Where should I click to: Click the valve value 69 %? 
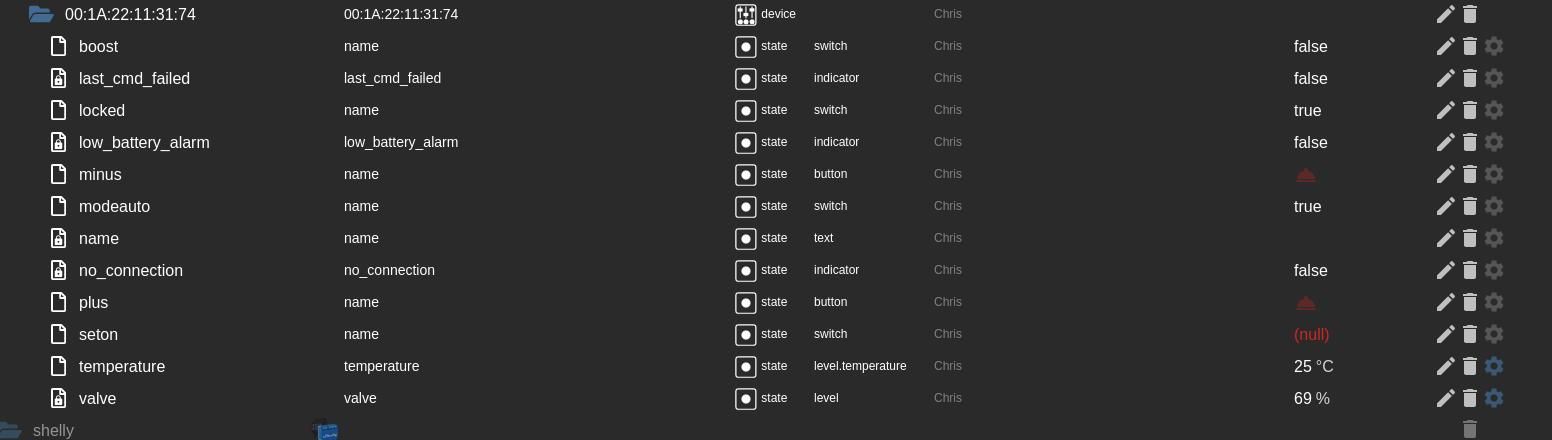pyautogui.click(x=1311, y=398)
